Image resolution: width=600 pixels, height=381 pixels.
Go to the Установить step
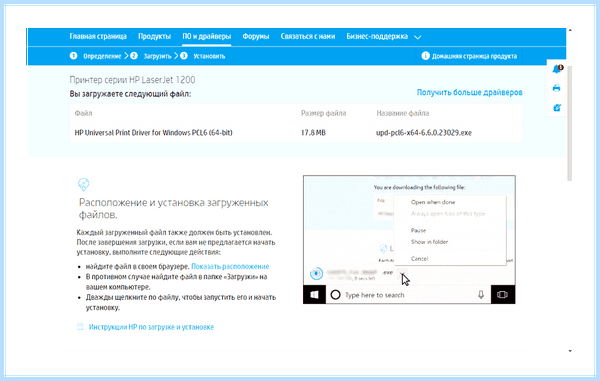(x=209, y=56)
